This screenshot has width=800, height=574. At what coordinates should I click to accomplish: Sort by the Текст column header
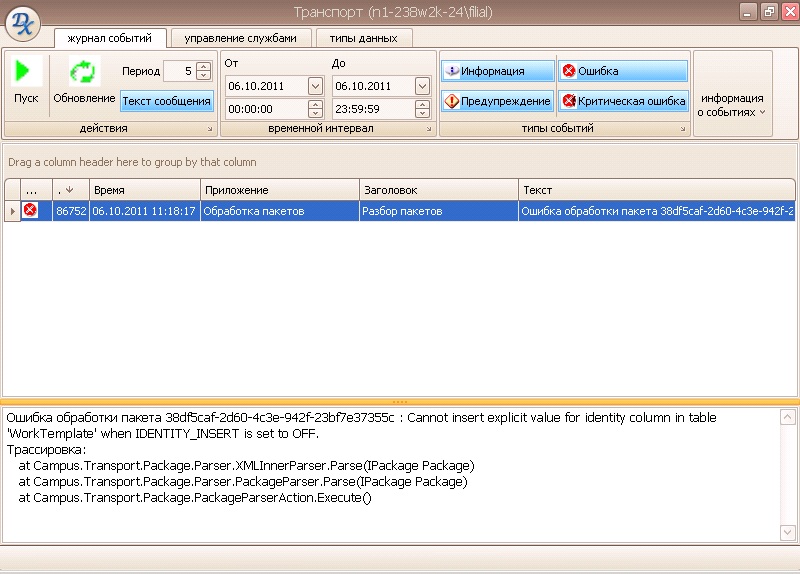pos(657,190)
